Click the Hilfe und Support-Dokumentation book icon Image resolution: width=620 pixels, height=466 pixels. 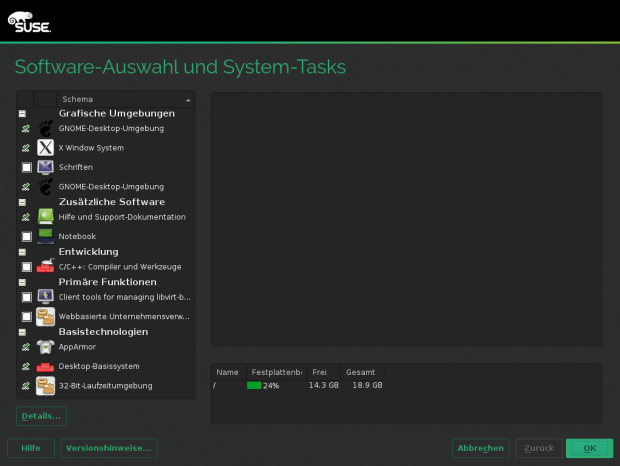click(45, 217)
